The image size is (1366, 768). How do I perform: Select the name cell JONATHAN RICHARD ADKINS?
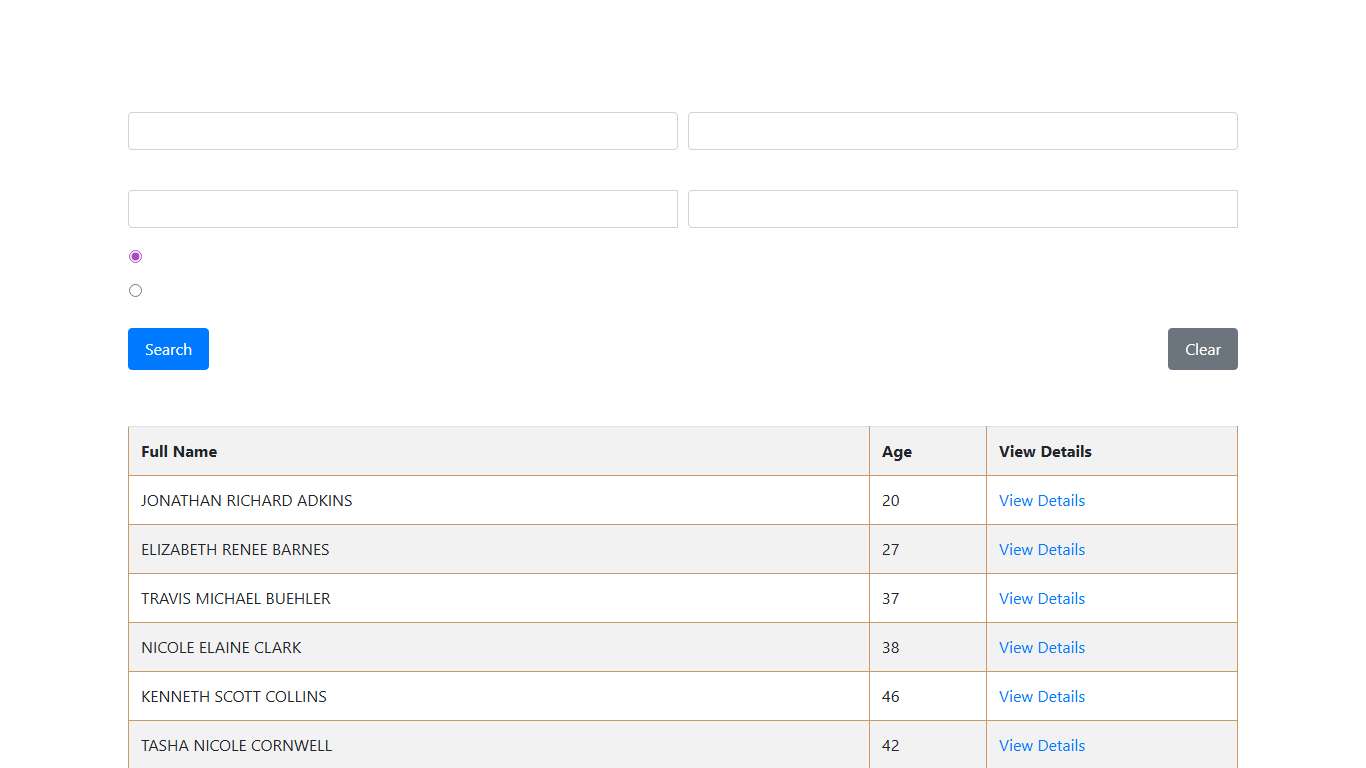pyautogui.click(x=246, y=500)
